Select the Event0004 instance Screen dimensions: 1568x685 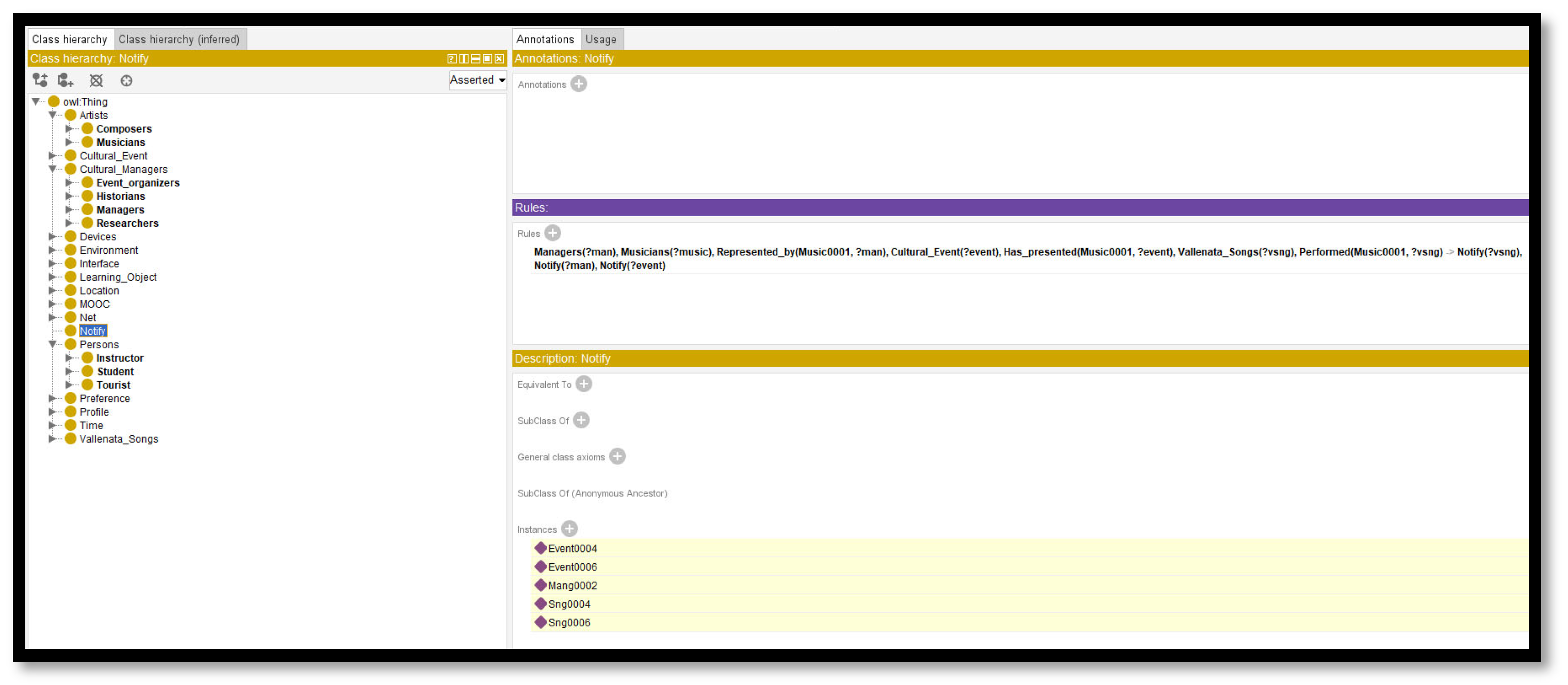pos(571,548)
